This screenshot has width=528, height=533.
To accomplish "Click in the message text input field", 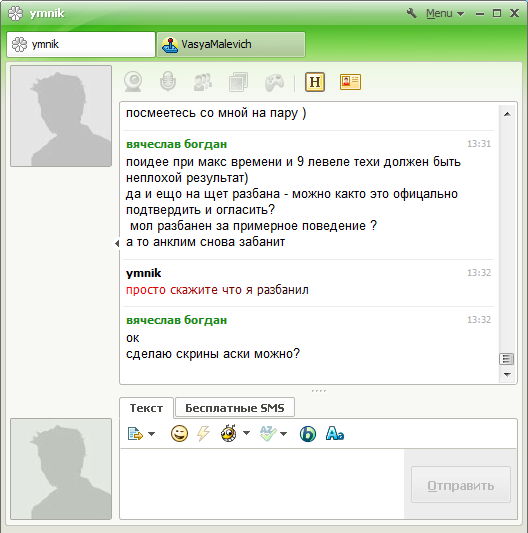I will tap(262, 483).
